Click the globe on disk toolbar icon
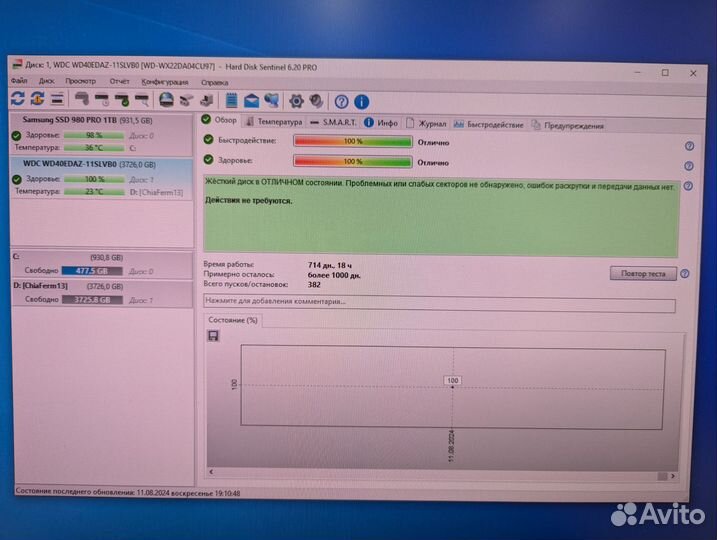The width and height of the screenshot is (717, 540). (166, 100)
